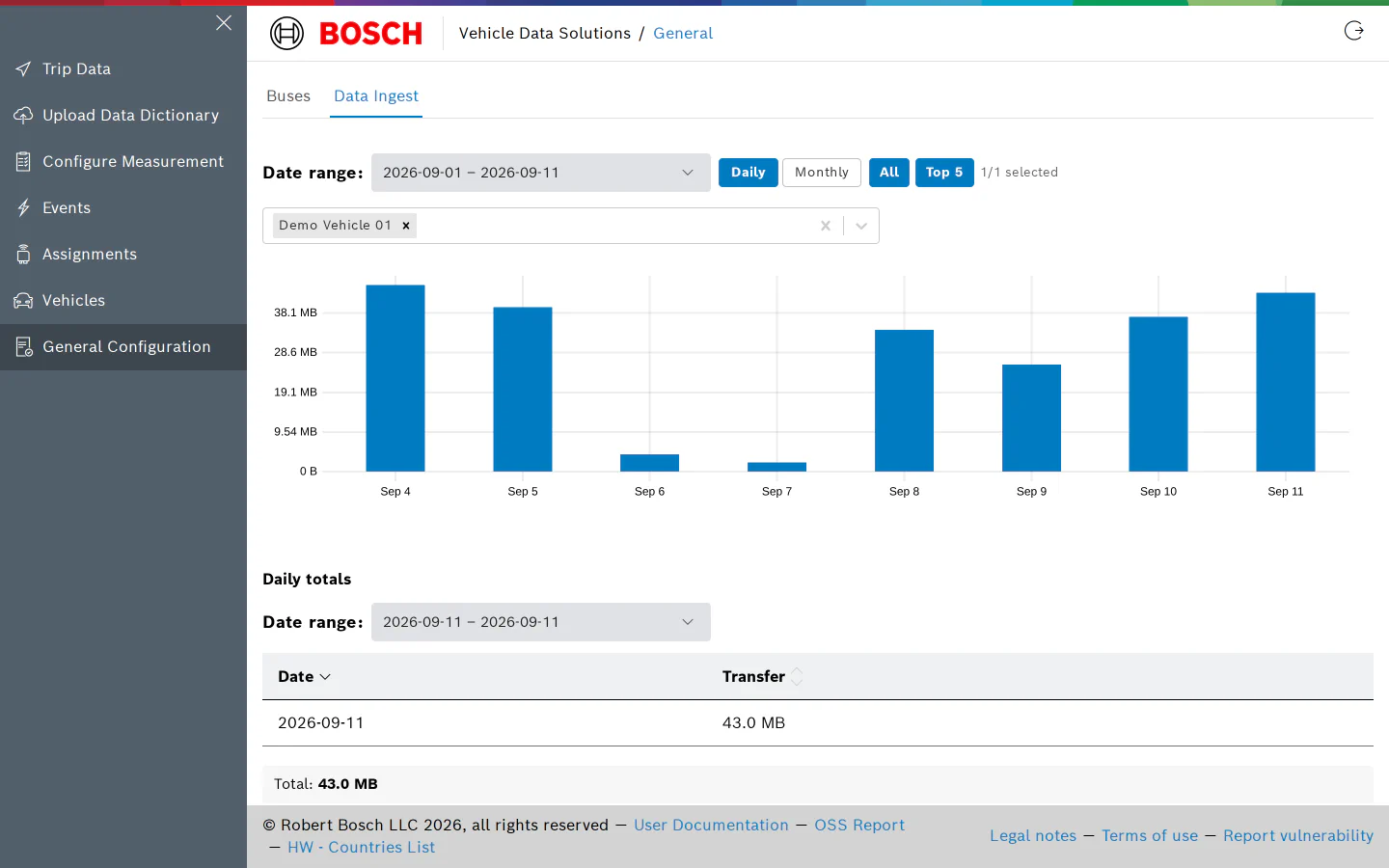Click the General breadcrumb link
The width and height of the screenshot is (1389, 868).
click(683, 34)
